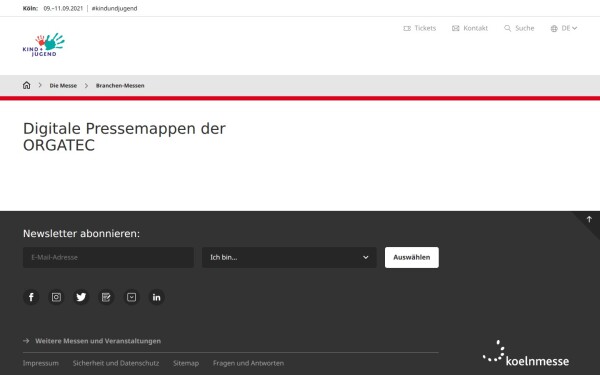Open Fragen und Antworten link
The height and width of the screenshot is (375, 600).
coord(248,363)
